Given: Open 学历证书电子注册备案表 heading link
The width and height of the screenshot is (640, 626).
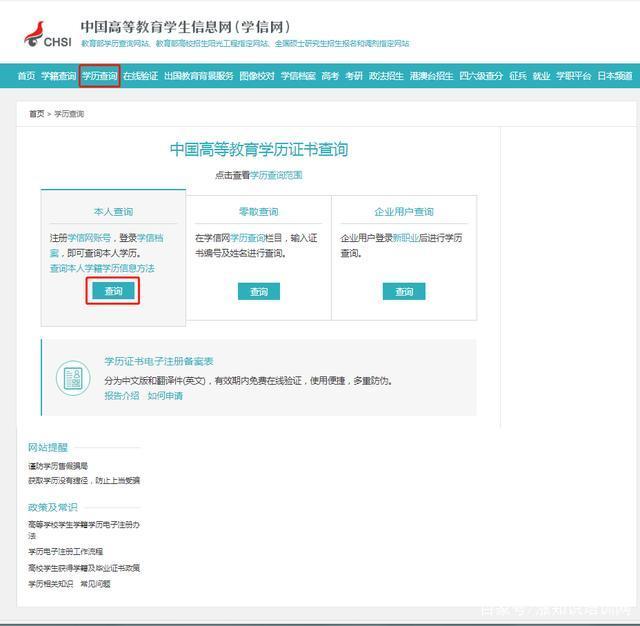Looking at the screenshot, I should (x=159, y=361).
